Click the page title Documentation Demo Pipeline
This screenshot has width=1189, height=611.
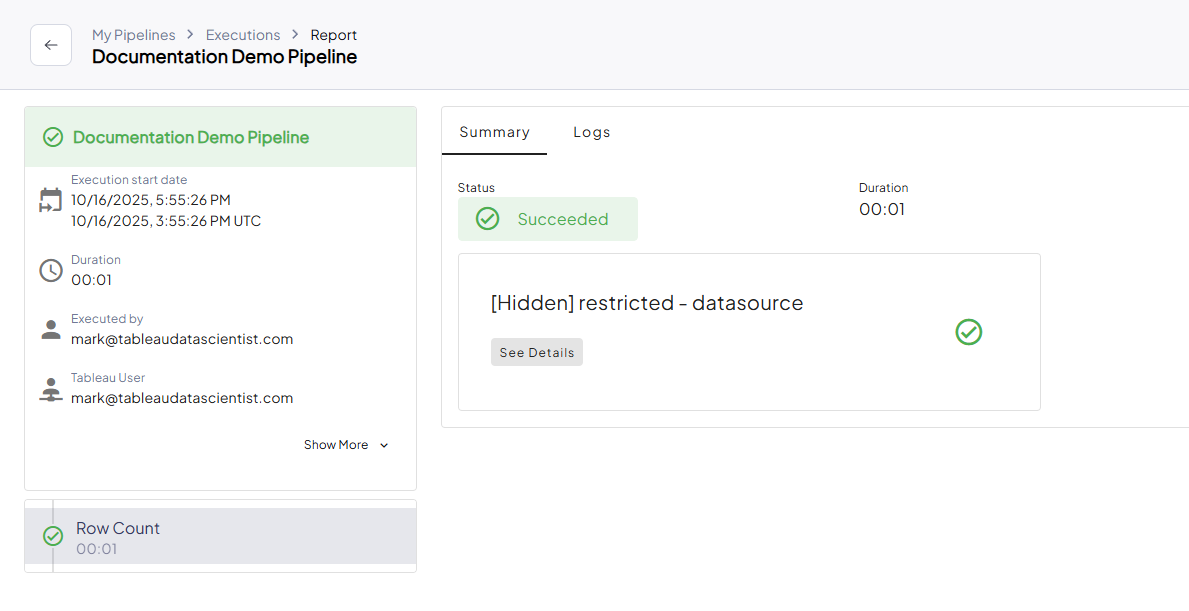click(x=224, y=57)
